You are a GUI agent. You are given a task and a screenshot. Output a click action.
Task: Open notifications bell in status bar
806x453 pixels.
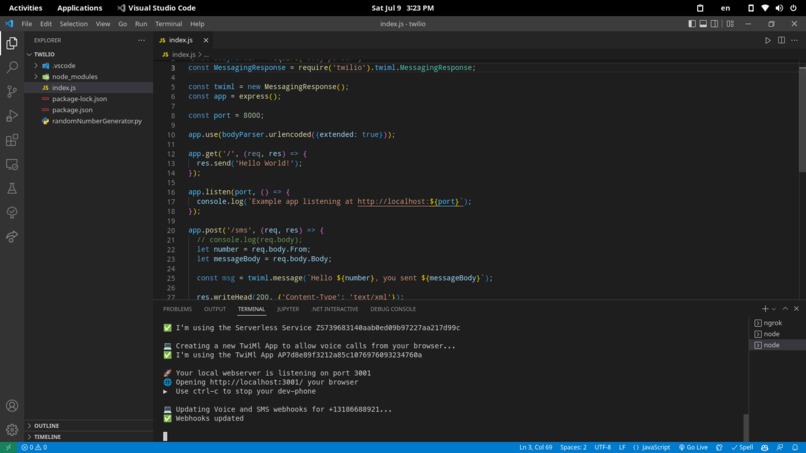click(x=795, y=447)
